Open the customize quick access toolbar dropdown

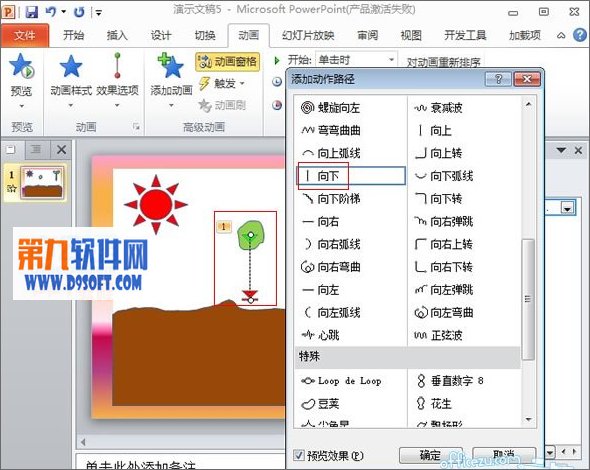pyautogui.click(x=98, y=12)
